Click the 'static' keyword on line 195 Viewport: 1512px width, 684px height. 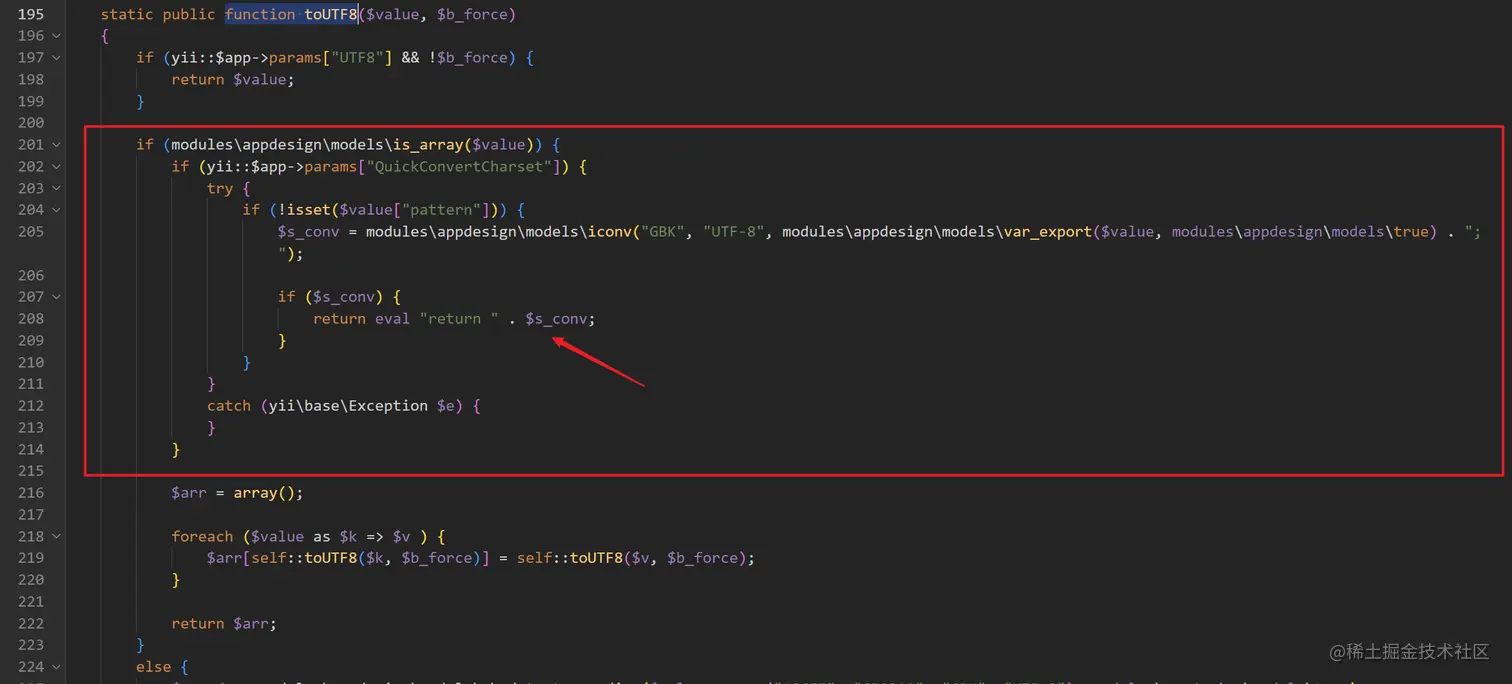pyautogui.click(x=127, y=15)
